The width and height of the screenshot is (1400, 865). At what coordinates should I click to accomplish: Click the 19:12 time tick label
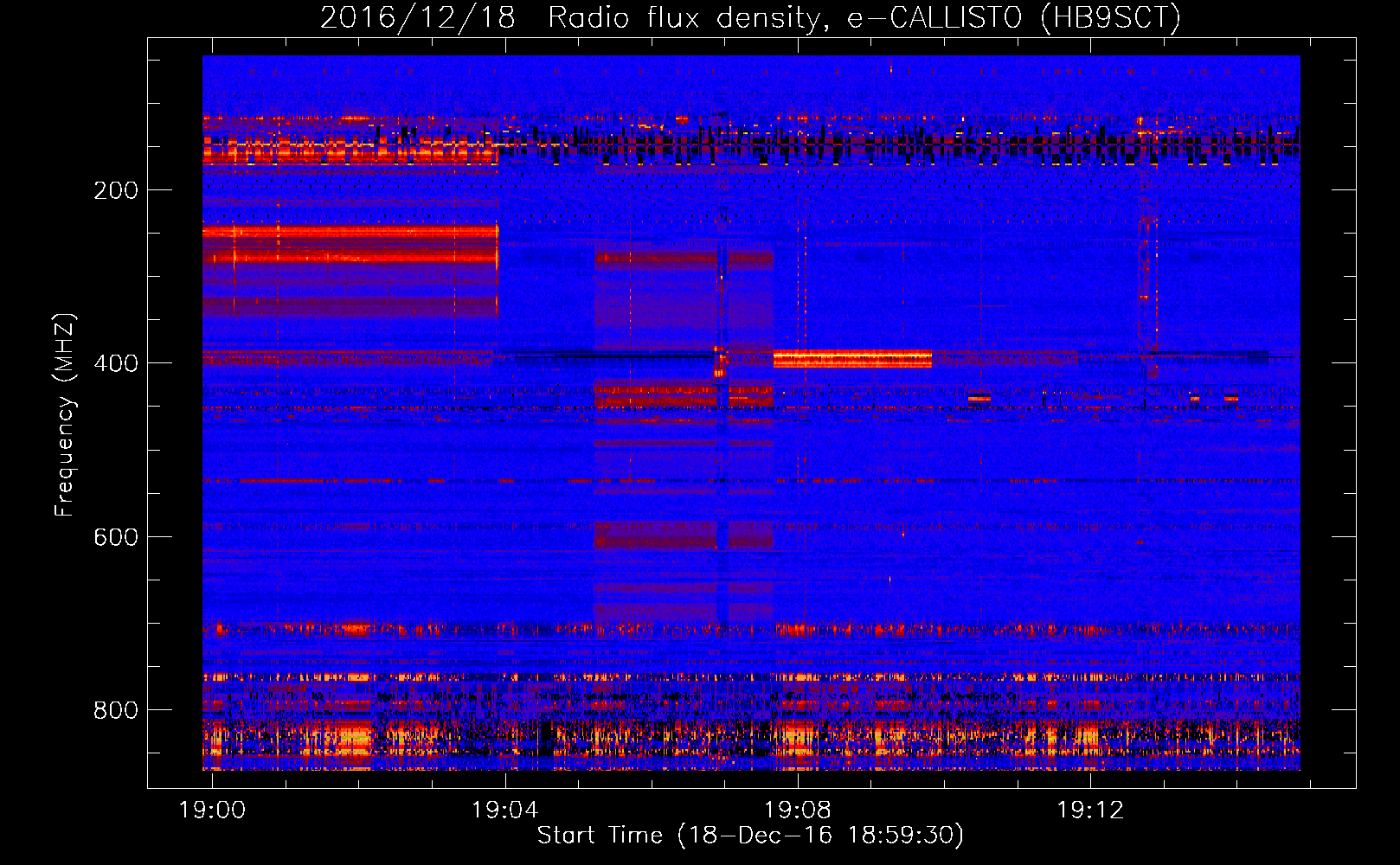(1090, 811)
